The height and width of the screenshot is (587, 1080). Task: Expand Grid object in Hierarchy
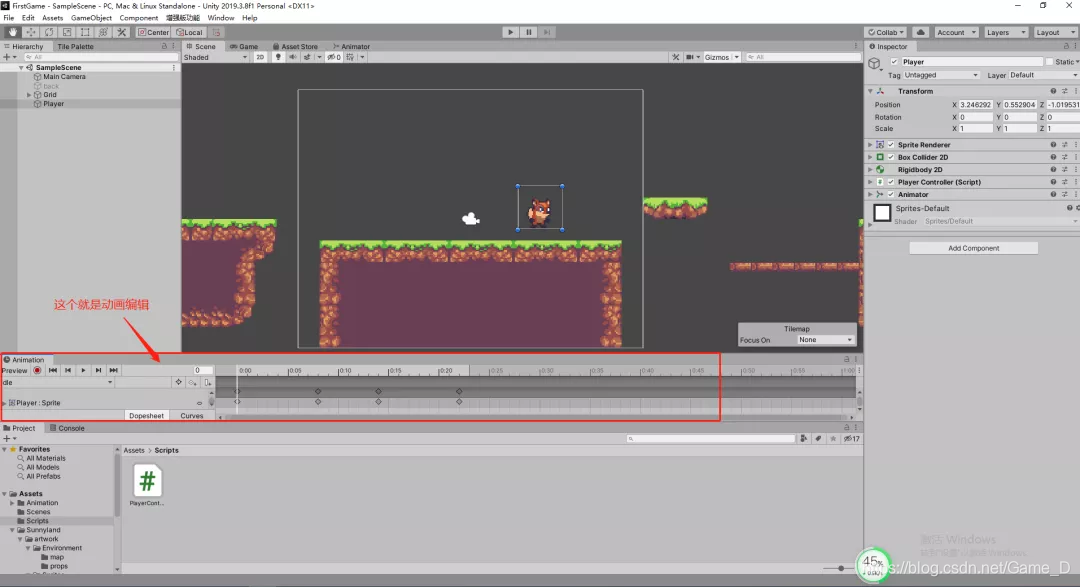tap(29, 95)
